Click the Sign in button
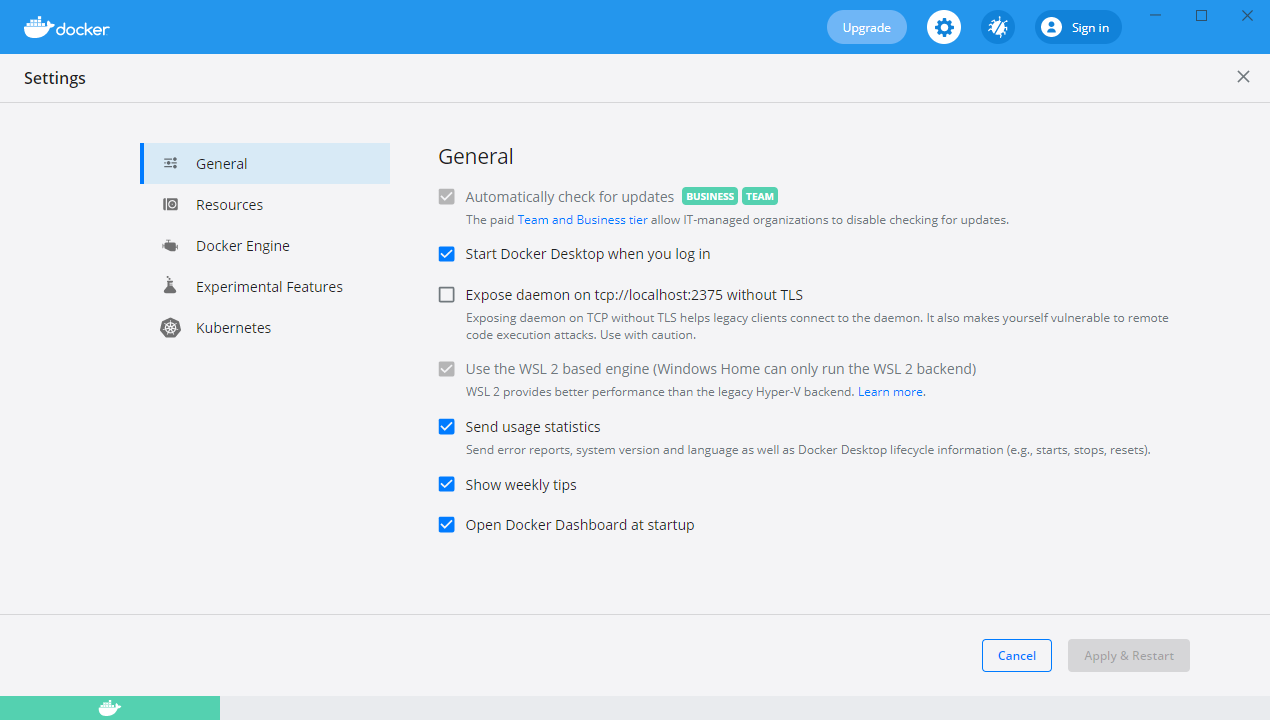This screenshot has width=1270, height=720. pyautogui.click(x=1079, y=27)
